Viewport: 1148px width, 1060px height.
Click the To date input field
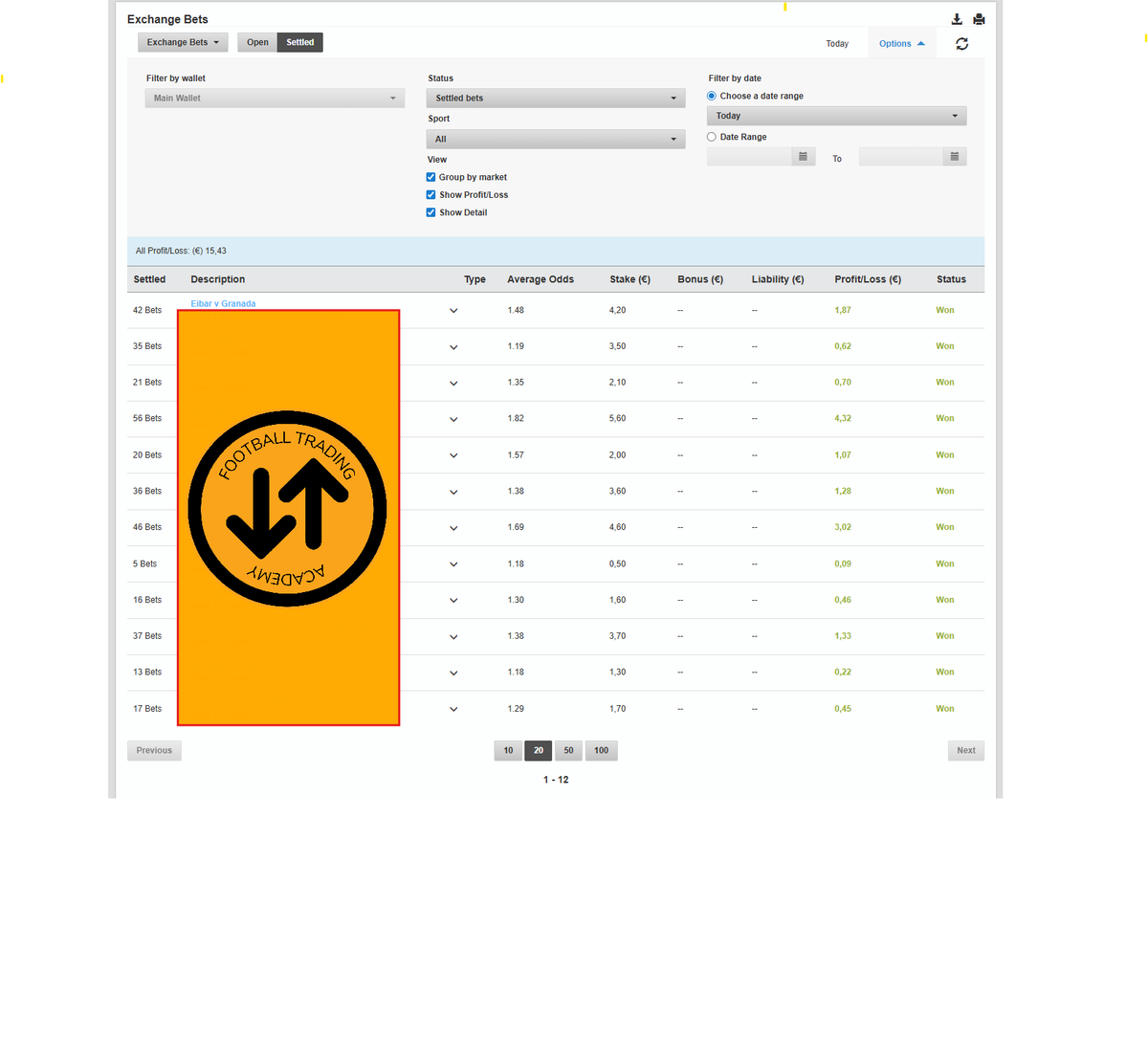coord(901,157)
